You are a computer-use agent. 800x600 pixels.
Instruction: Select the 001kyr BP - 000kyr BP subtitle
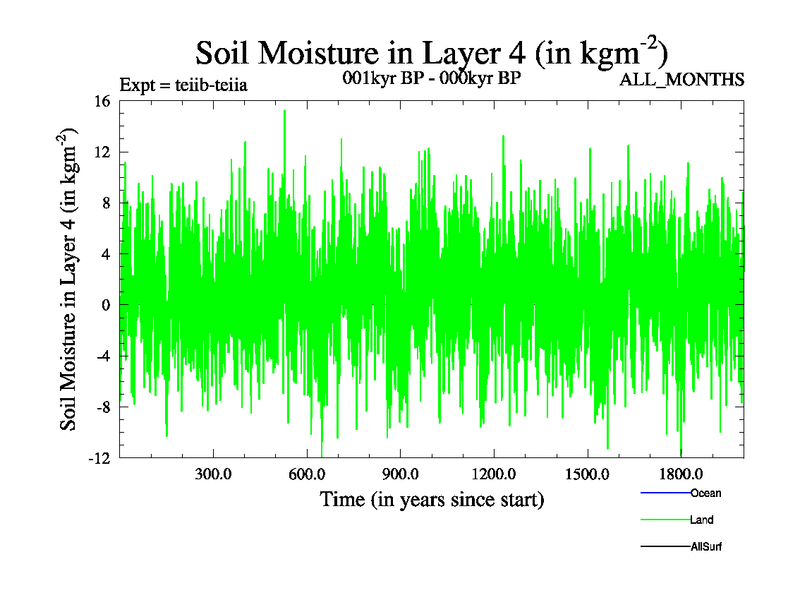pos(430,78)
